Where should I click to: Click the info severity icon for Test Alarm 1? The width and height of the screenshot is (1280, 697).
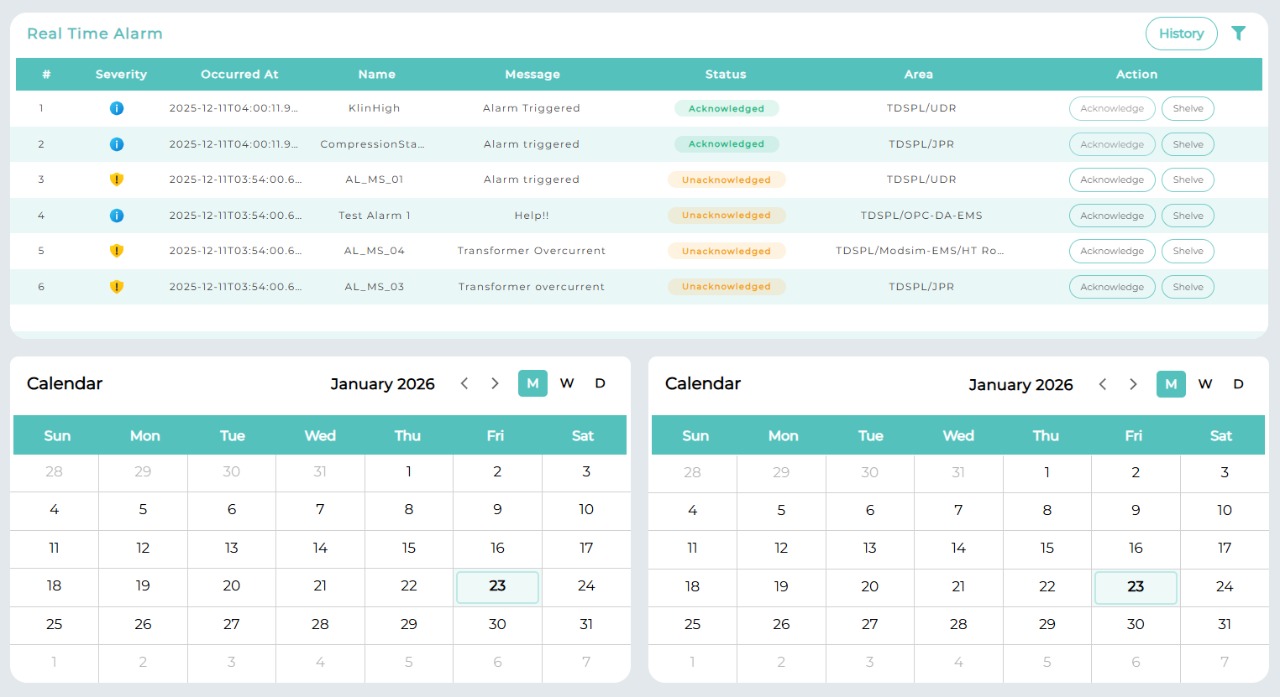click(116, 215)
